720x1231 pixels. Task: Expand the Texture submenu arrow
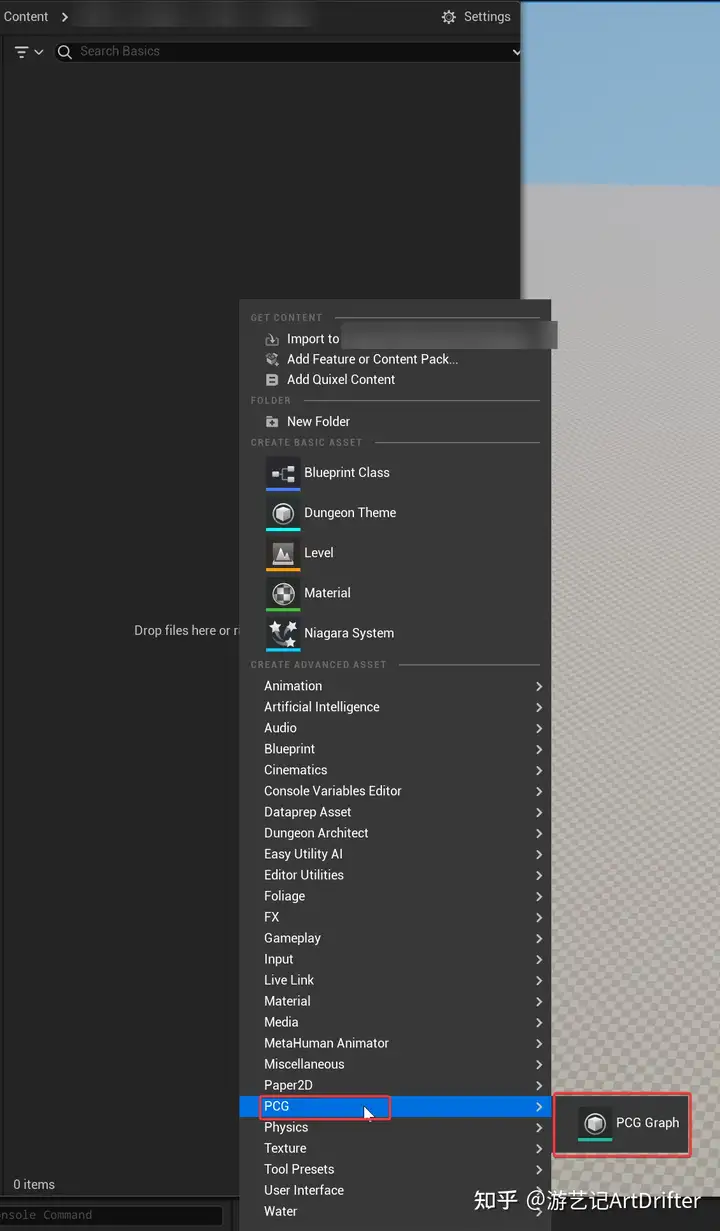(539, 1148)
